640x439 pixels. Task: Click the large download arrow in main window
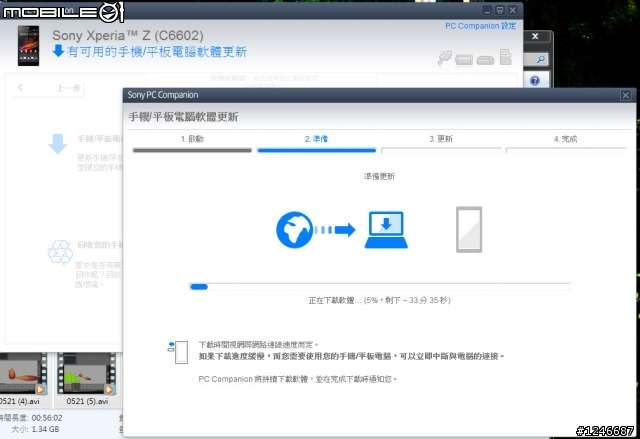click(58, 144)
